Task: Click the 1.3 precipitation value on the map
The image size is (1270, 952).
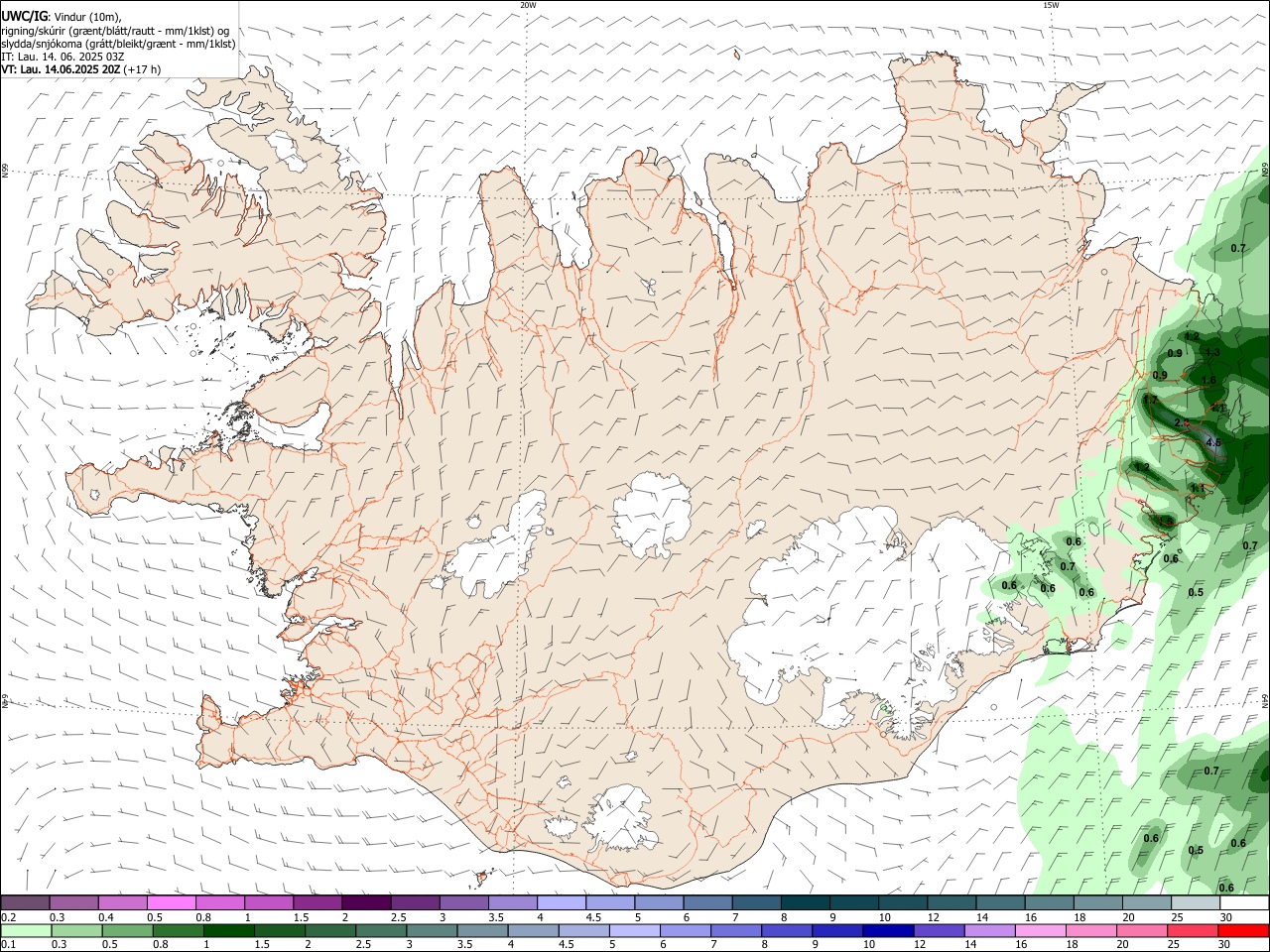Action: (1212, 352)
